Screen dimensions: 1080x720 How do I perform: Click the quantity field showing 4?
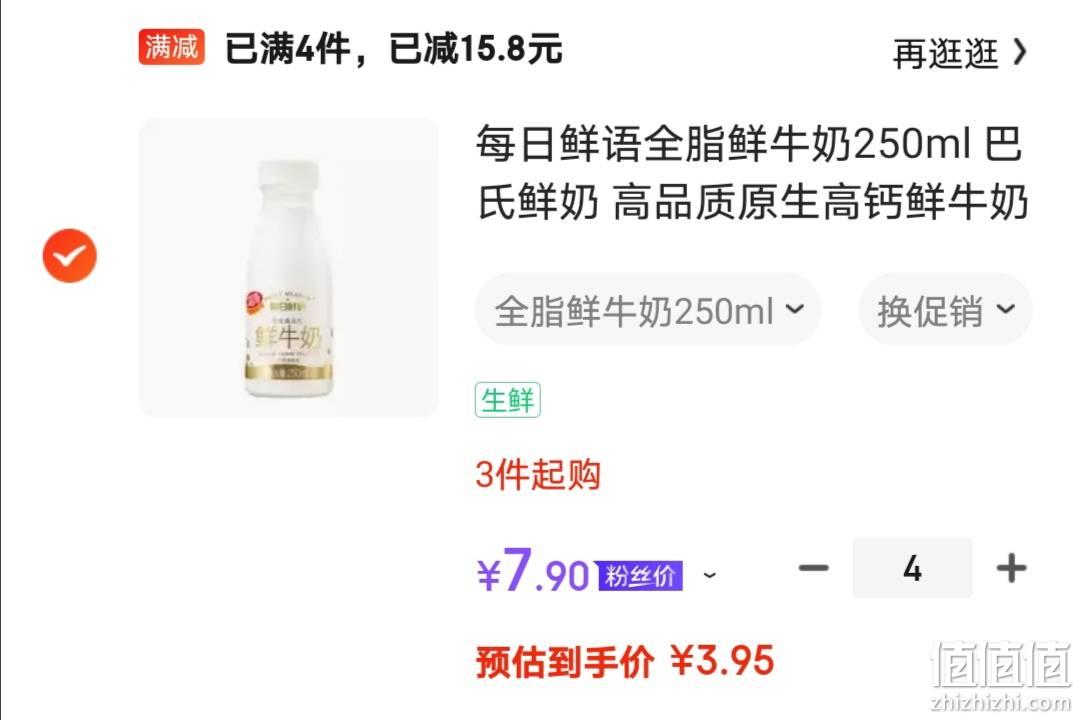913,568
